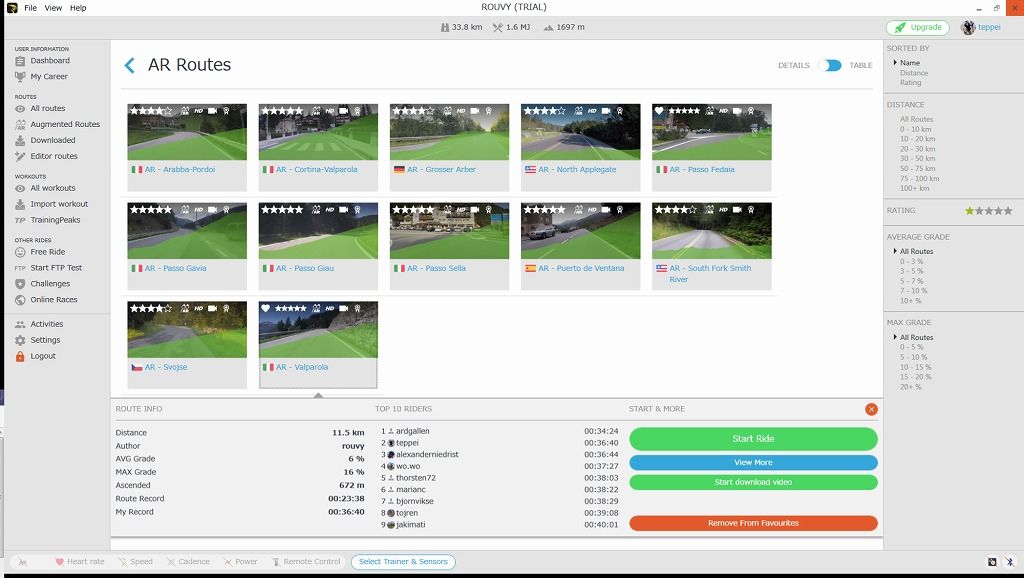Click Start download video button
The height and width of the screenshot is (578, 1024).
(x=753, y=482)
